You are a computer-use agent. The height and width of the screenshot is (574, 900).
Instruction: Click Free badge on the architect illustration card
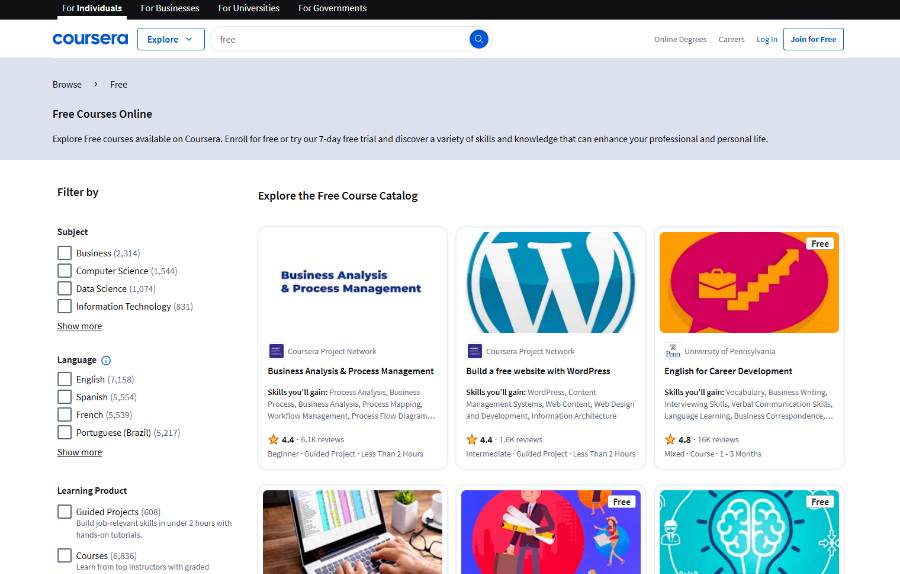pos(622,502)
